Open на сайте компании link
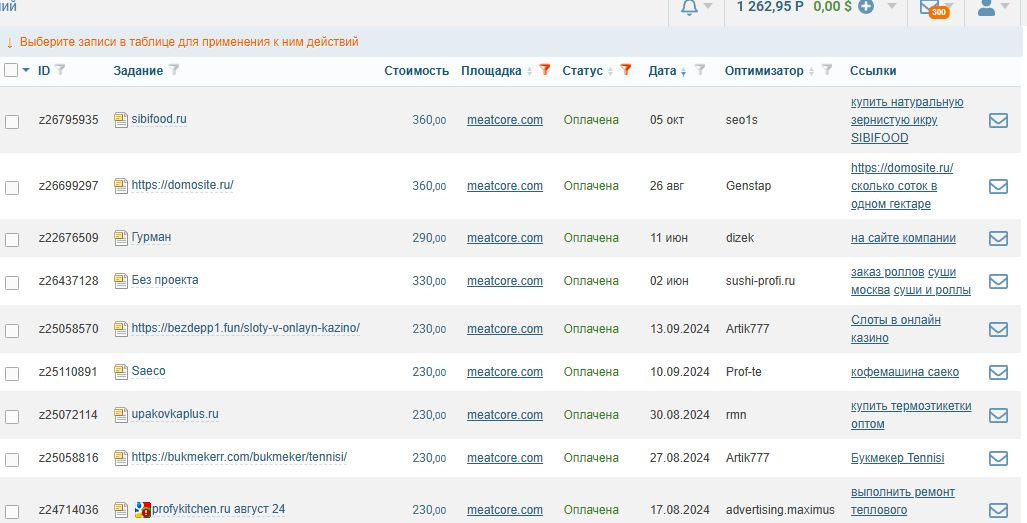This screenshot has width=1027, height=523. [x=903, y=238]
